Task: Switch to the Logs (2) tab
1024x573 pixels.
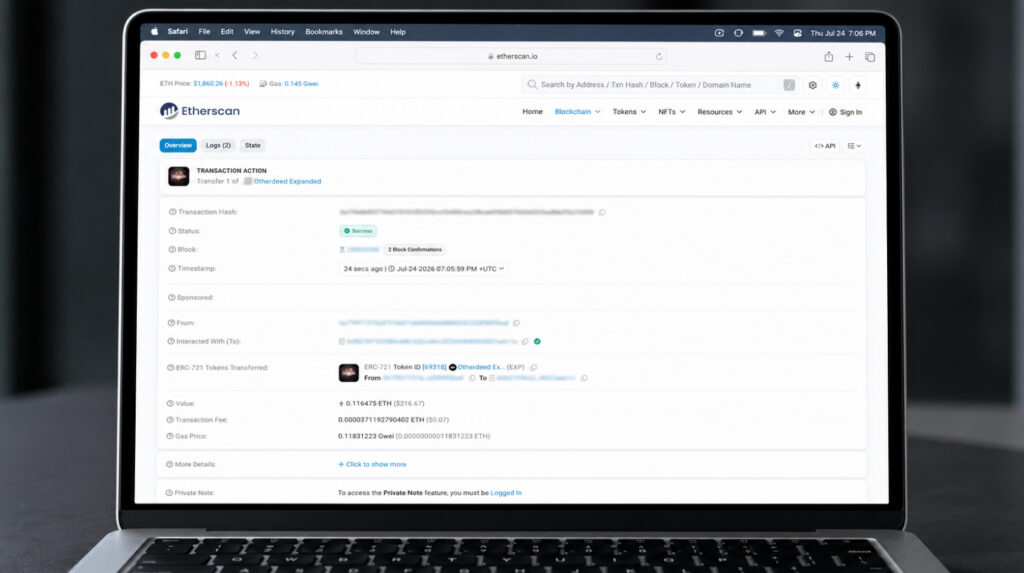Action: (x=218, y=146)
